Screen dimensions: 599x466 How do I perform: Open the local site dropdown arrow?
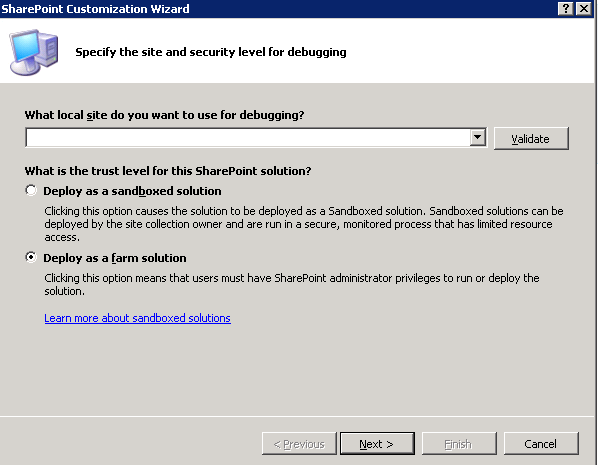pos(478,137)
